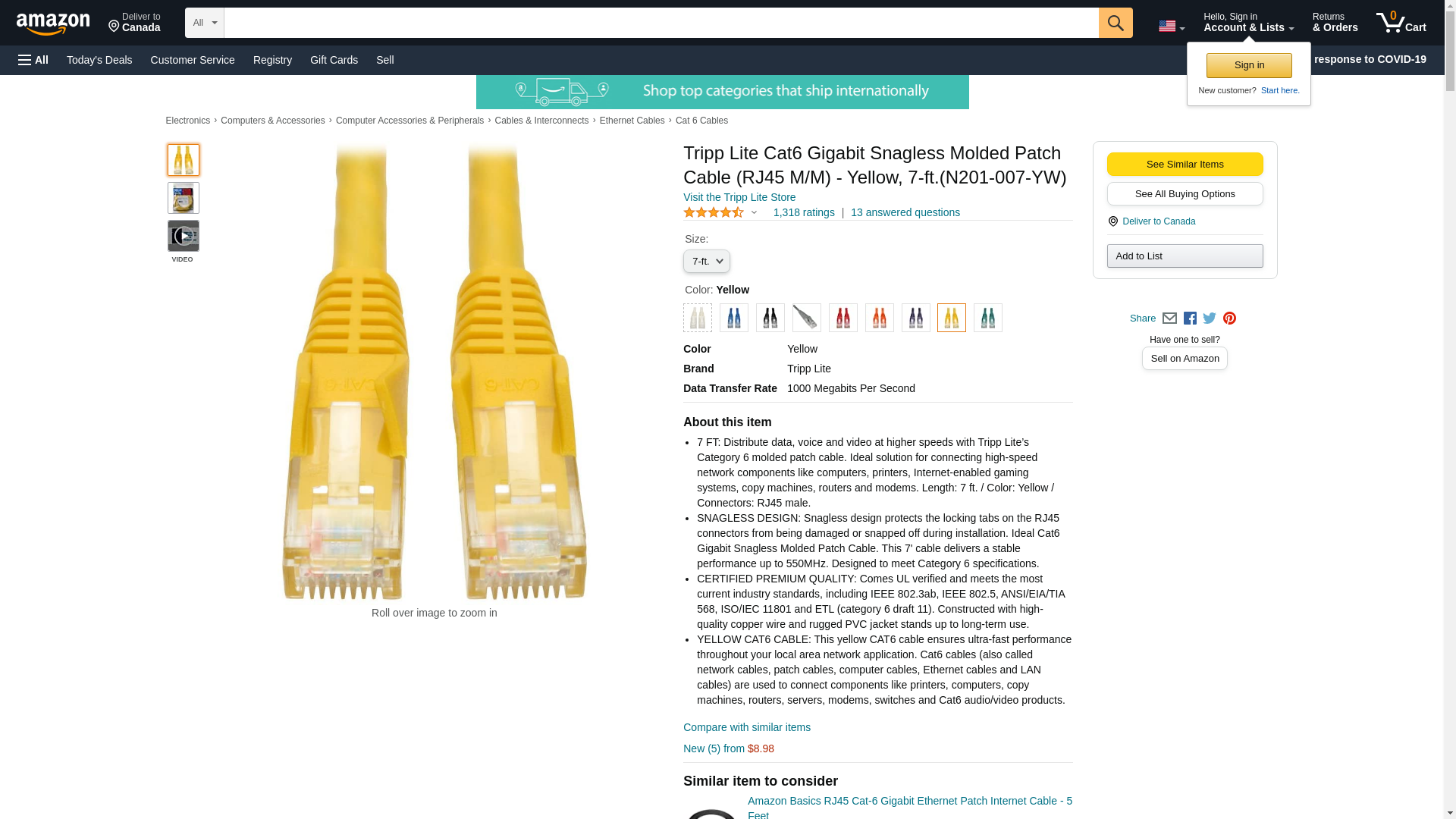
Task: Open Today's Deals menu item
Action: (x=99, y=60)
